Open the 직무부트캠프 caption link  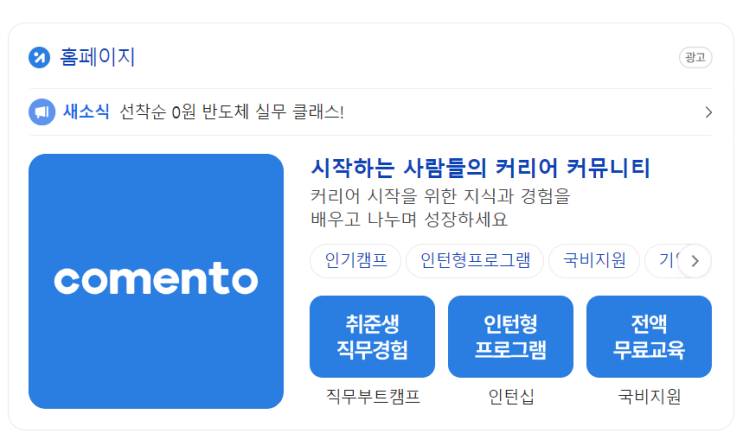pyautogui.click(x=373, y=396)
